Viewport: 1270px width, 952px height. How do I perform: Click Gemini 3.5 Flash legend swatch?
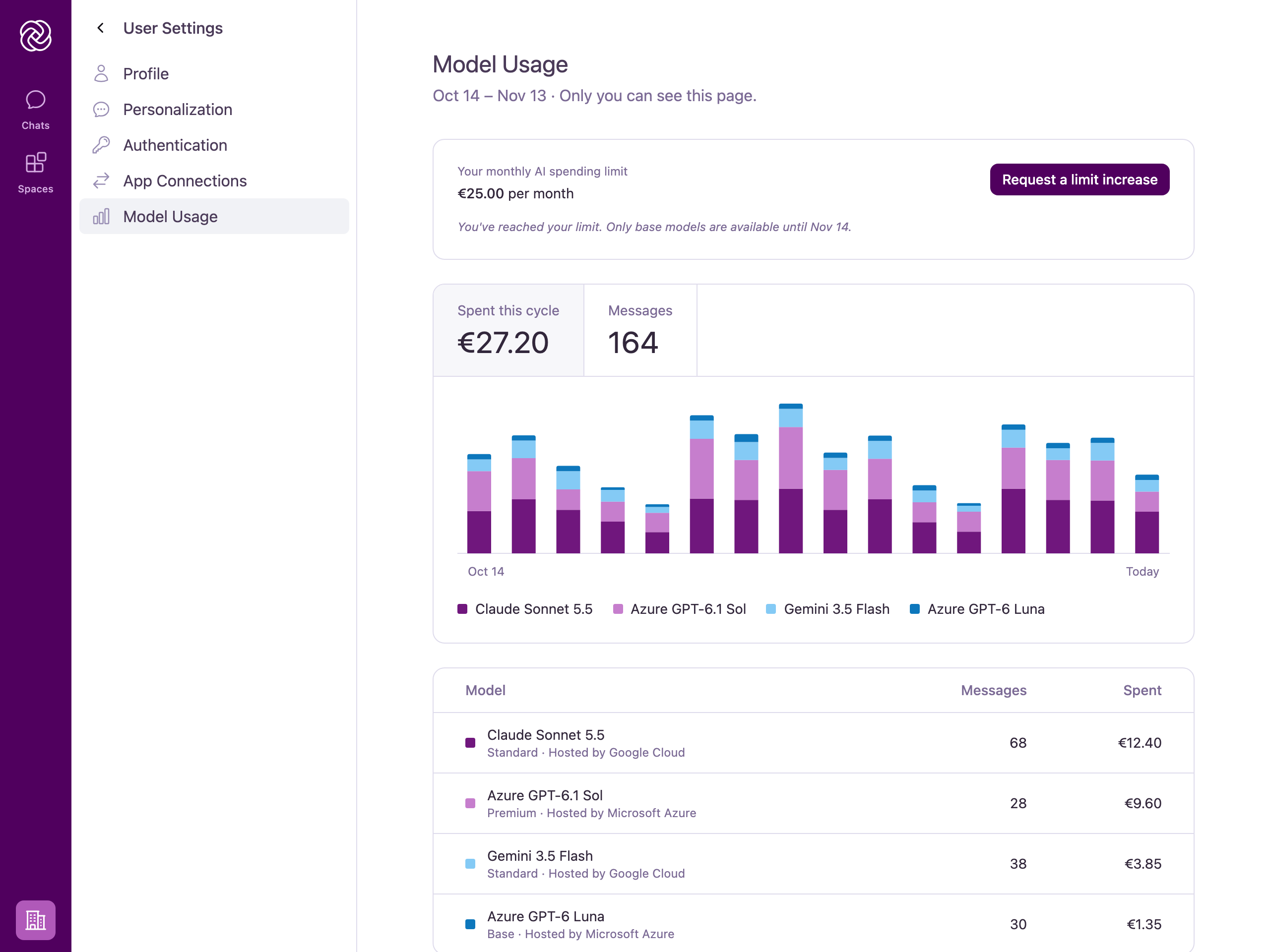coord(771,609)
